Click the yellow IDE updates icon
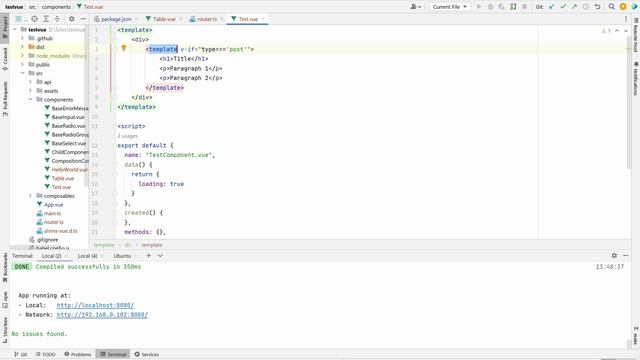Image resolution: width=640 pixels, height=360 pixels. coord(623,7)
